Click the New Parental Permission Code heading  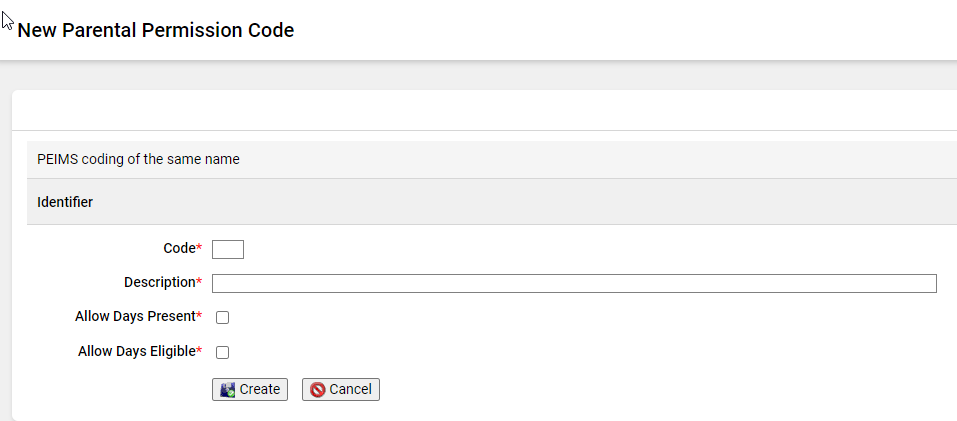coord(156,30)
